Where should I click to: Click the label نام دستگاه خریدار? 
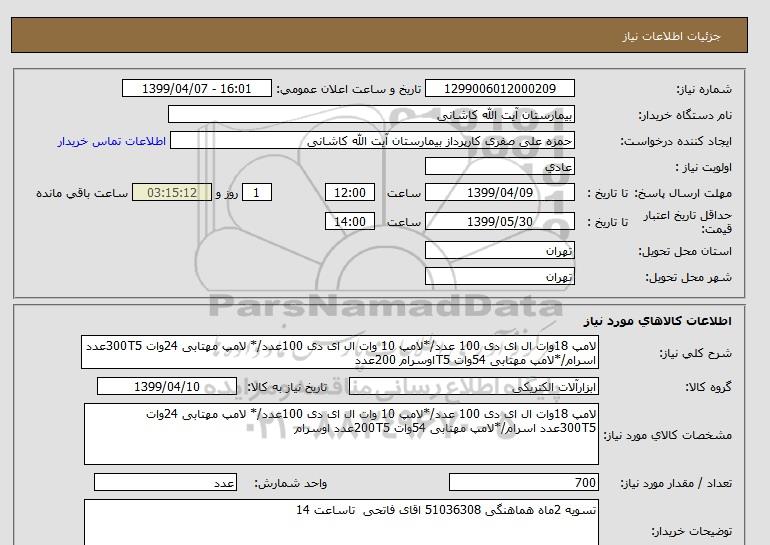click(x=685, y=115)
